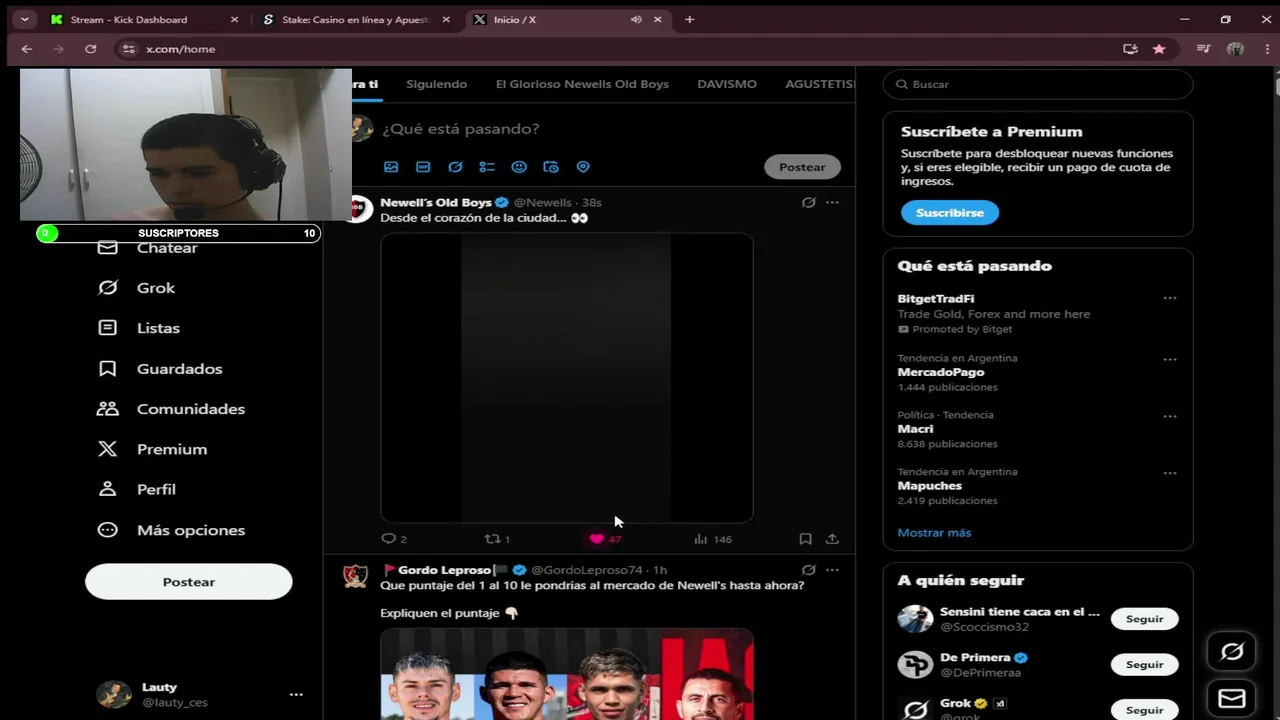Open the Grok sidebar item
This screenshot has width=1280, height=720.
(x=136, y=288)
